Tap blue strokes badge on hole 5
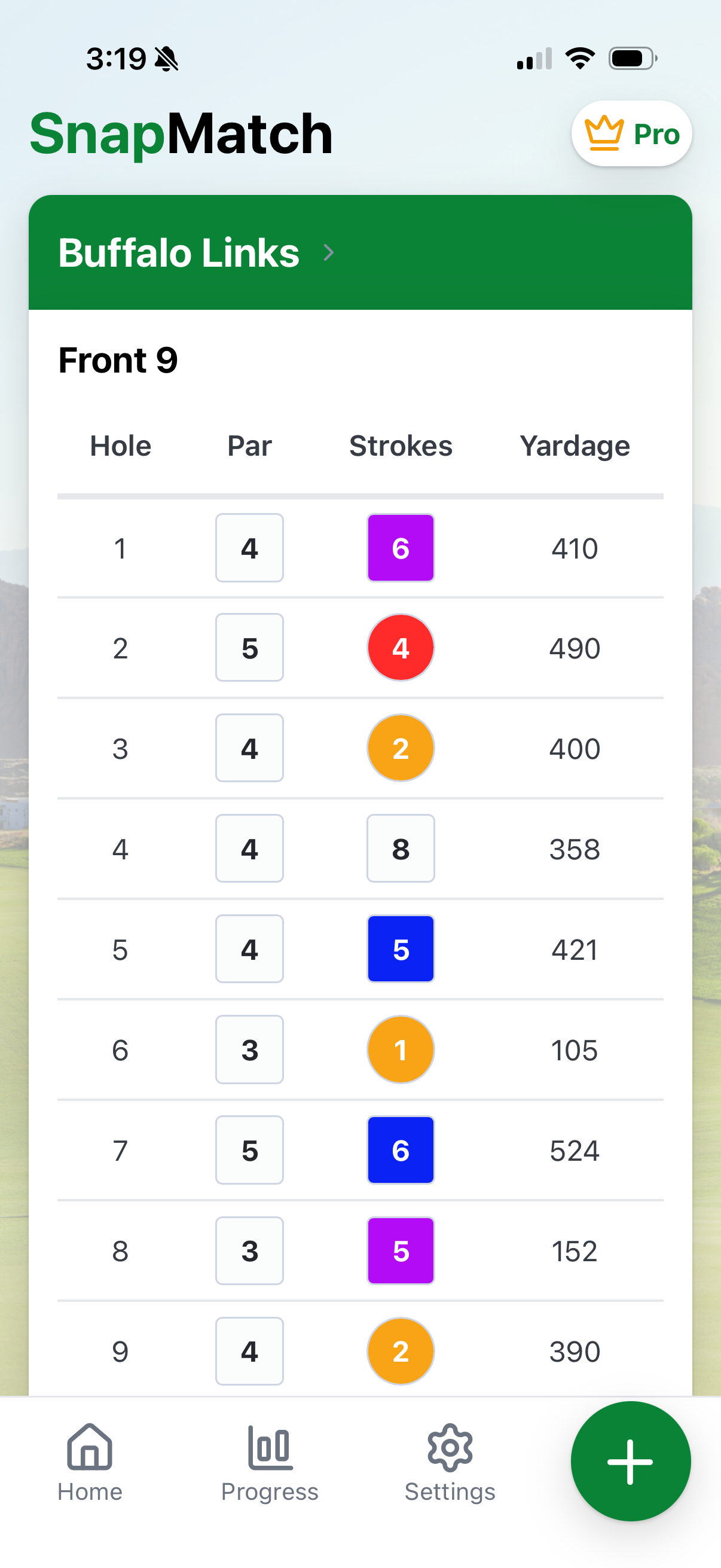This screenshot has height=1568, width=721. coord(401,949)
